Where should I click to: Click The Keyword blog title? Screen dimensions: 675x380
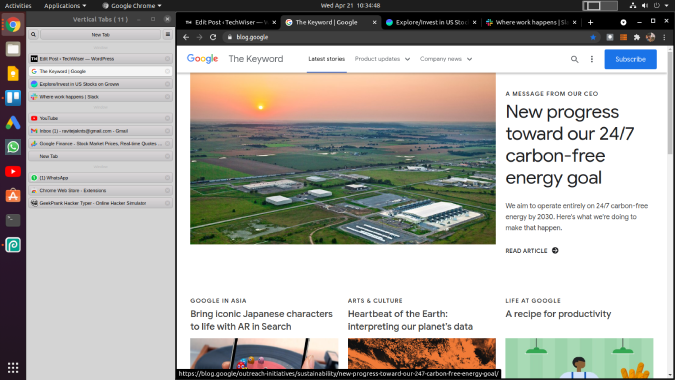point(256,59)
